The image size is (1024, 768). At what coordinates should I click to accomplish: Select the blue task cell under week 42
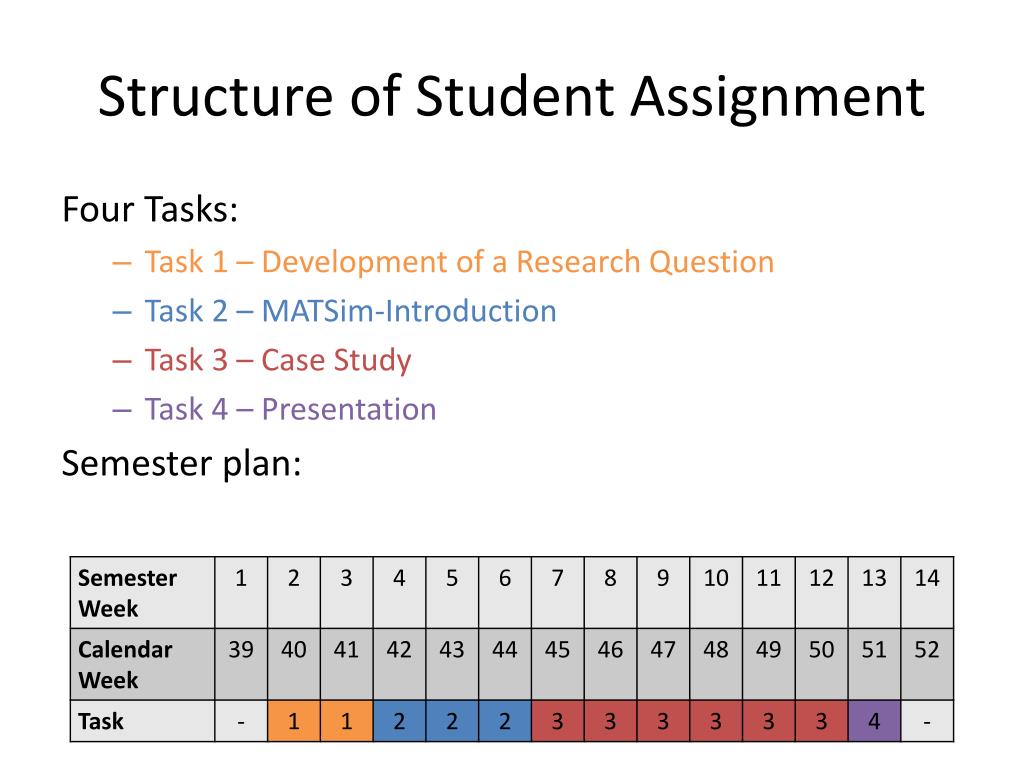(x=399, y=721)
